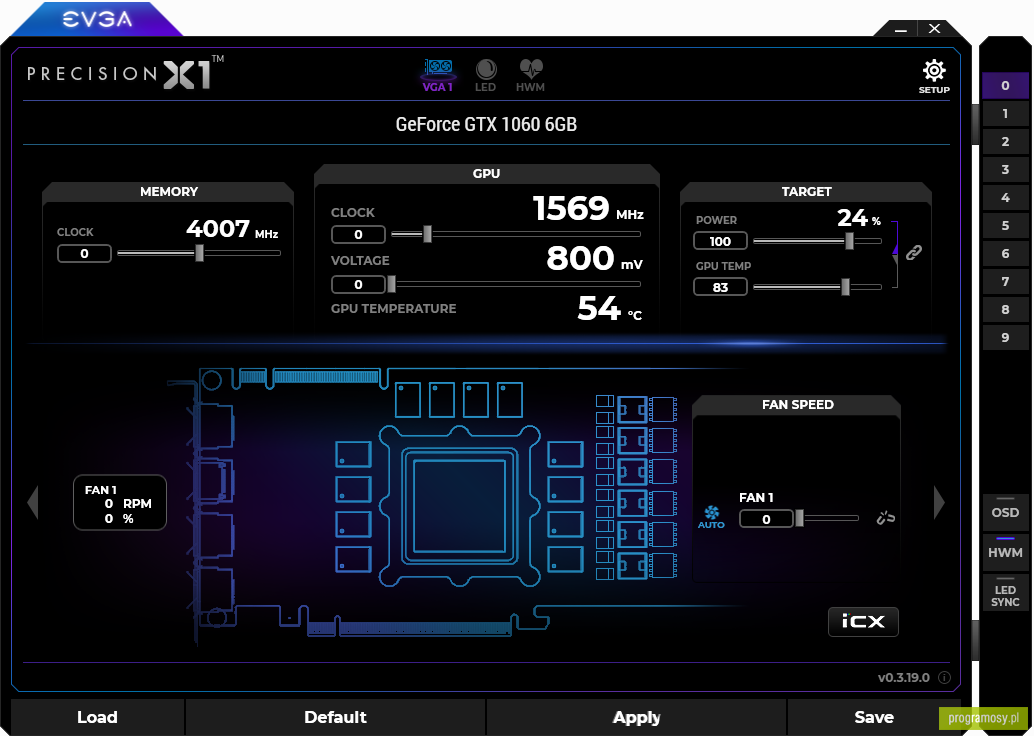
Task: Click the memory clock slider handle
Action: (199, 253)
